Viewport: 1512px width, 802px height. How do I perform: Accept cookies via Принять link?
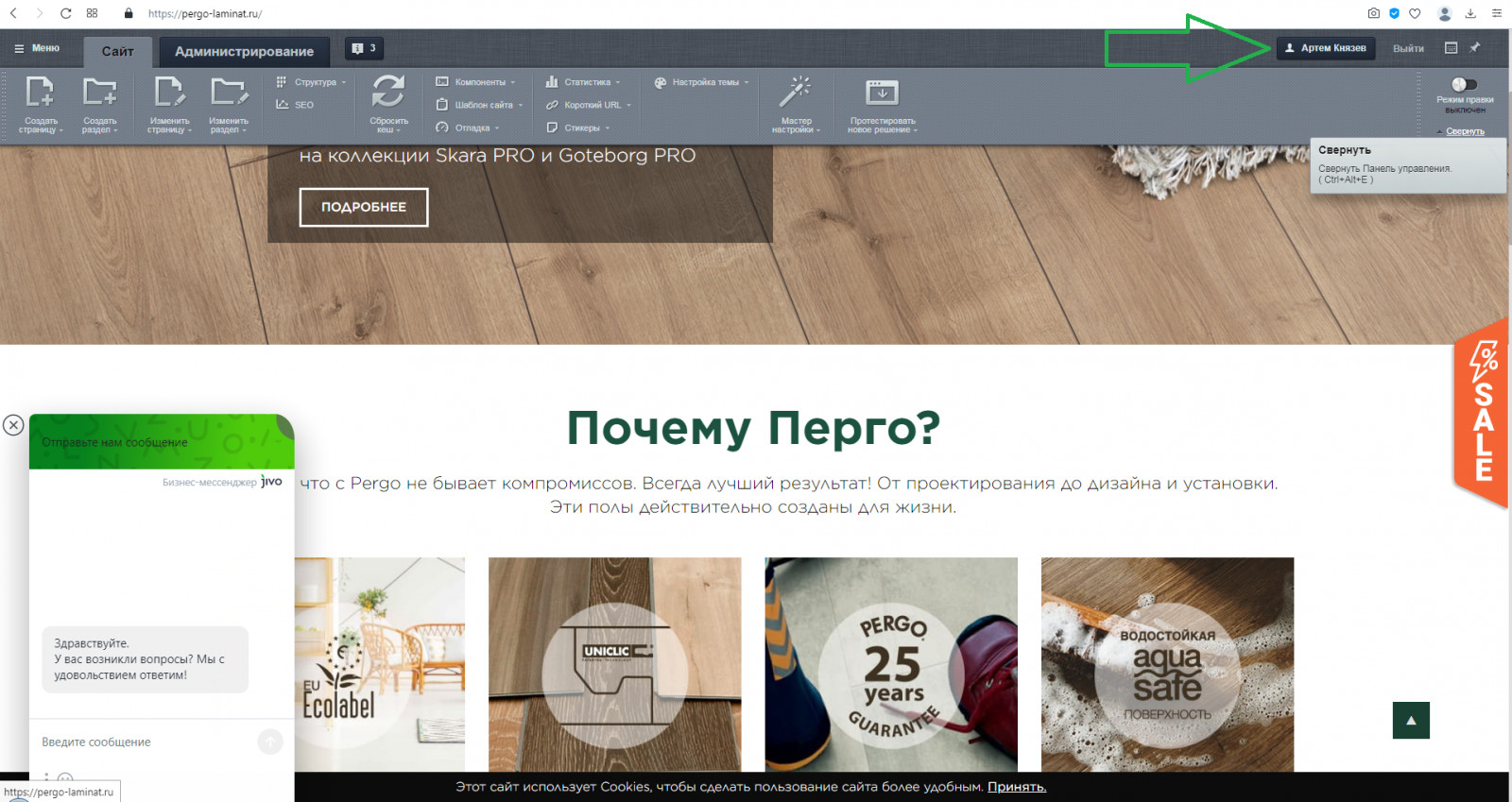pos(1017,787)
